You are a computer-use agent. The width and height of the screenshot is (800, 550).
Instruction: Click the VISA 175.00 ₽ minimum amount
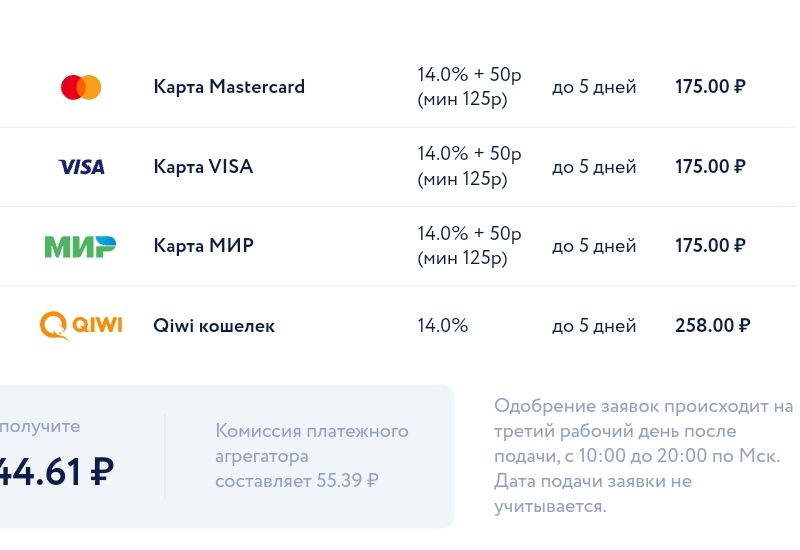click(x=710, y=167)
